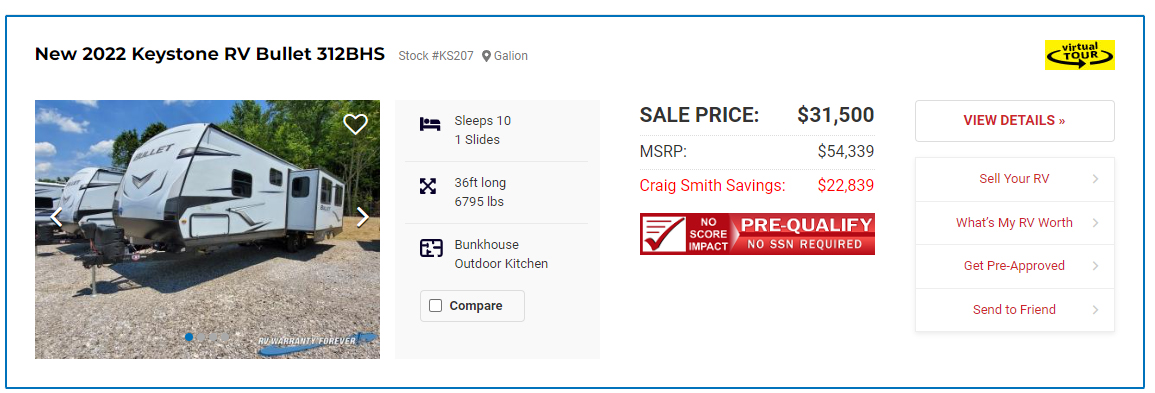
Task: Open Send to Friend chevron
Action: tap(1095, 310)
